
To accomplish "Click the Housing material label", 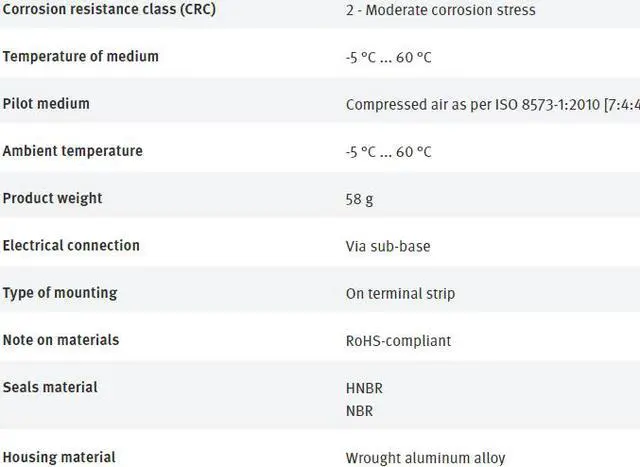I will tap(59, 457).
